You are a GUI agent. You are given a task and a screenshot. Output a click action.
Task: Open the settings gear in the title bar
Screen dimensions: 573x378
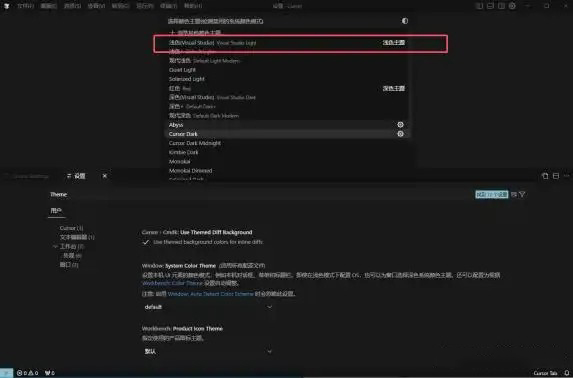pyautogui.click(x=512, y=6)
